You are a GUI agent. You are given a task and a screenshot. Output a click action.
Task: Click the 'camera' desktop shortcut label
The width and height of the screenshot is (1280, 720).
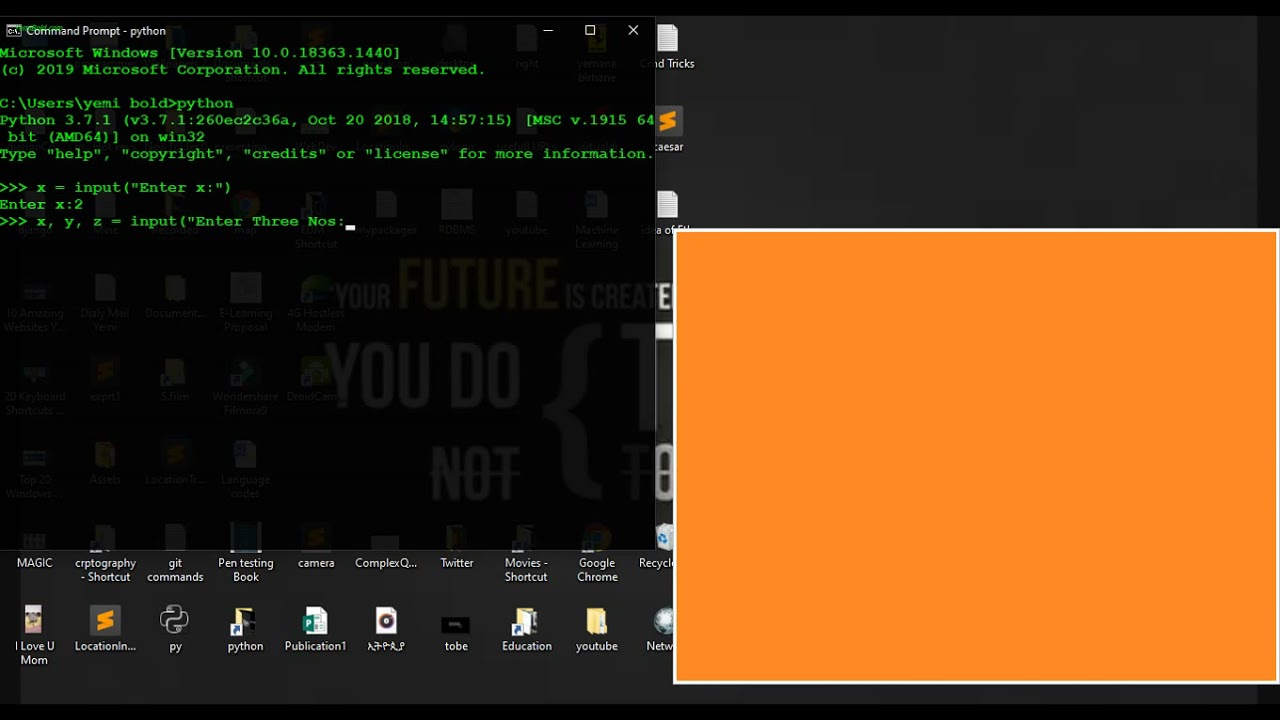(x=316, y=563)
